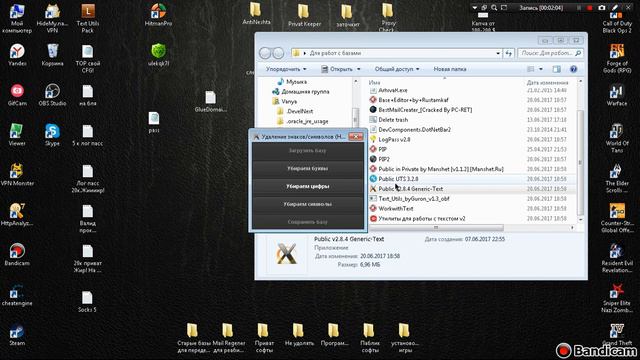Click the Explorer help question mark icon
This screenshot has width=640, height=360.
(573, 69)
